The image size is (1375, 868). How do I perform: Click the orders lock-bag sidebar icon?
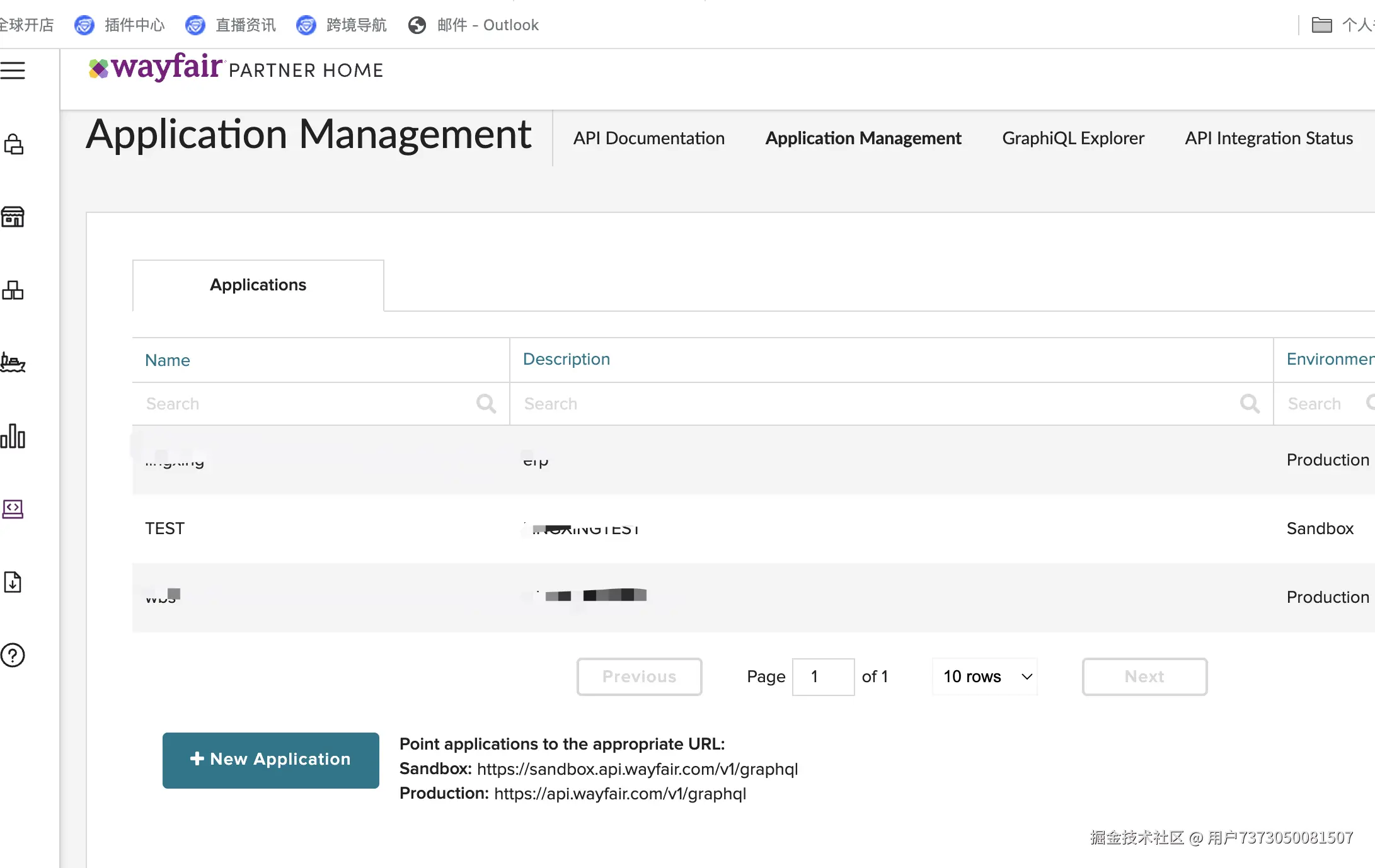[x=13, y=144]
